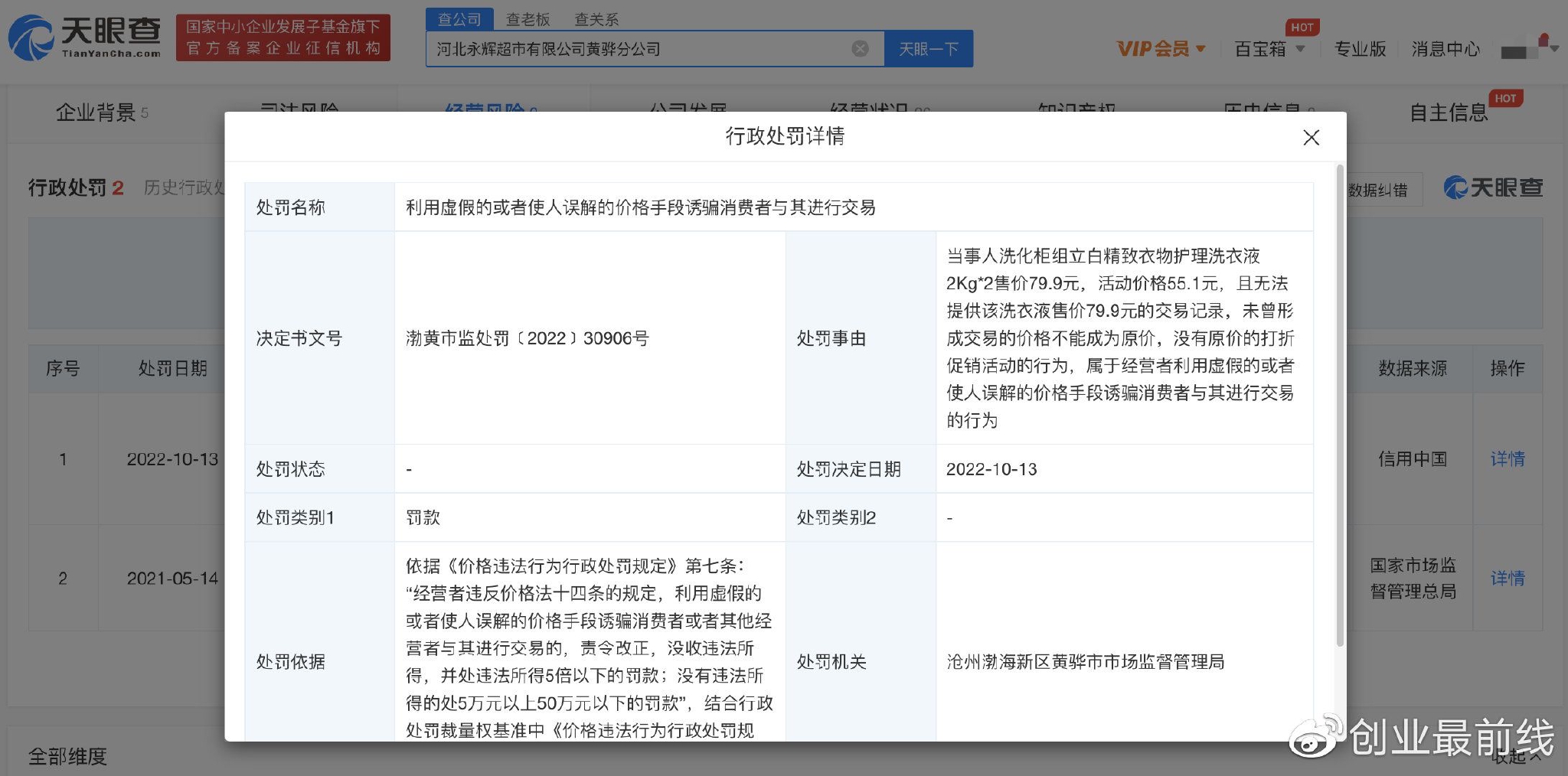Image resolution: width=1568 pixels, height=776 pixels.
Task: Open 详情 link for the 信用中国 row
Action: point(1507,459)
